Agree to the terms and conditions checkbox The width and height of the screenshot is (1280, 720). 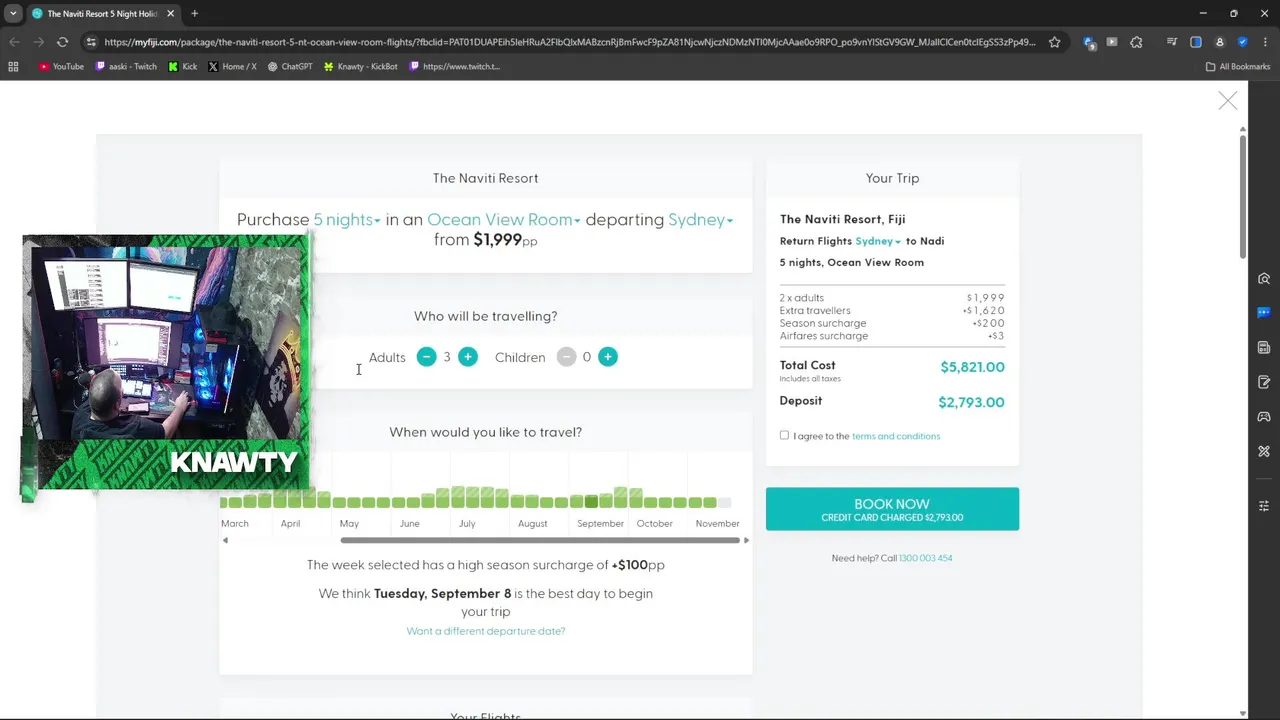click(x=784, y=435)
